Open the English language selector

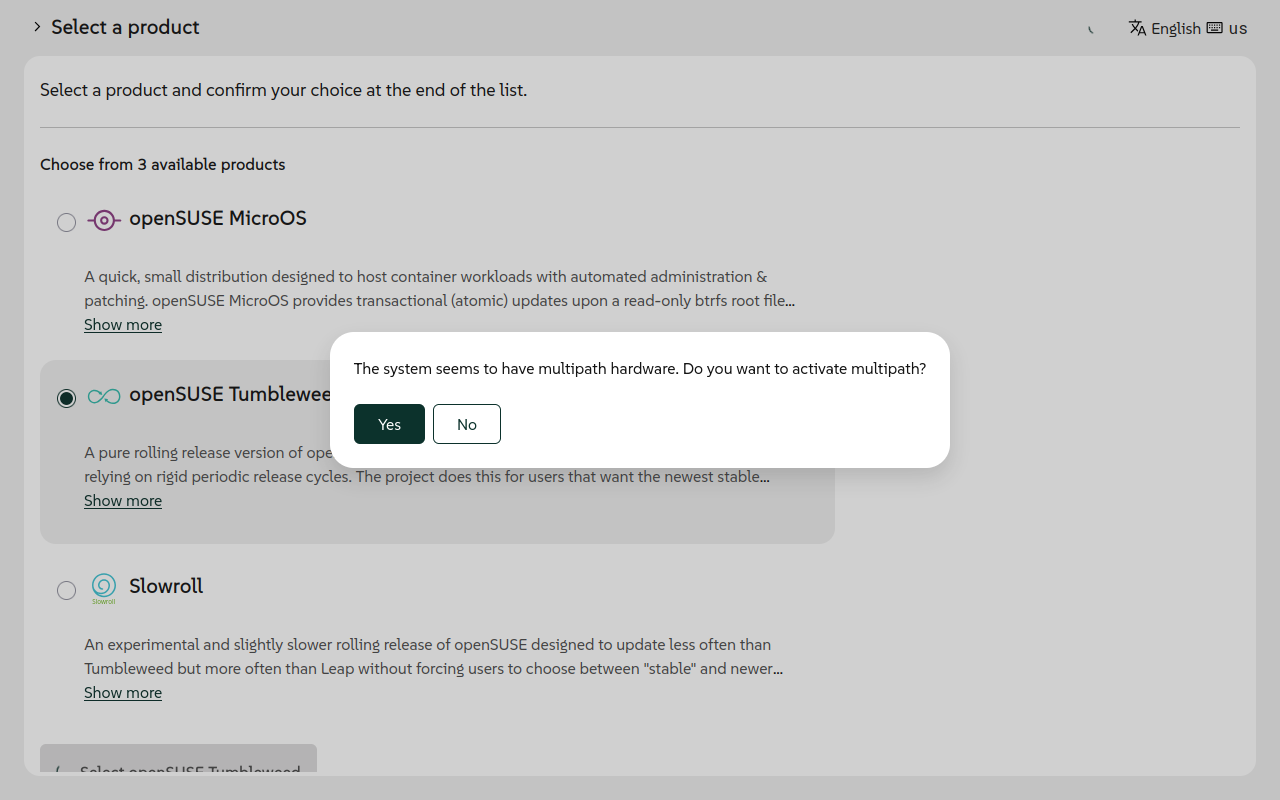click(x=1176, y=28)
